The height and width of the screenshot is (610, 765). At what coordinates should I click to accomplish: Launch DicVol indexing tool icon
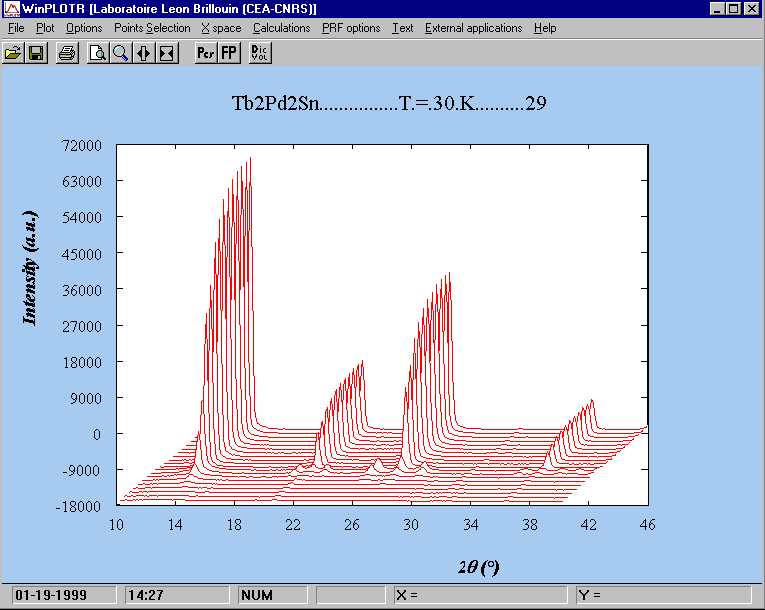[x=260, y=53]
